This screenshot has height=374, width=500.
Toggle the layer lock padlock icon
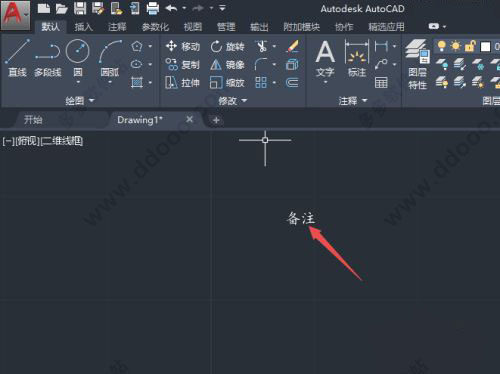[470, 46]
